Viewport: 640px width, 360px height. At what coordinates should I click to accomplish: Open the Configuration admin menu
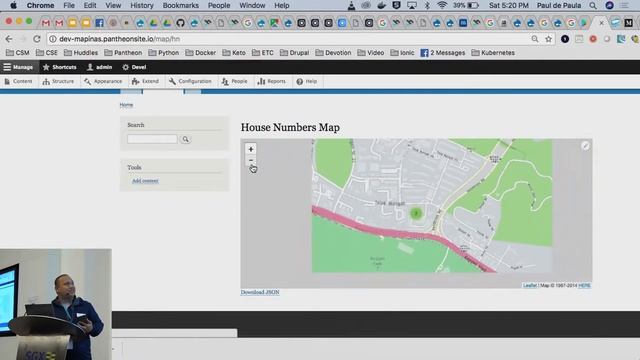pos(190,81)
